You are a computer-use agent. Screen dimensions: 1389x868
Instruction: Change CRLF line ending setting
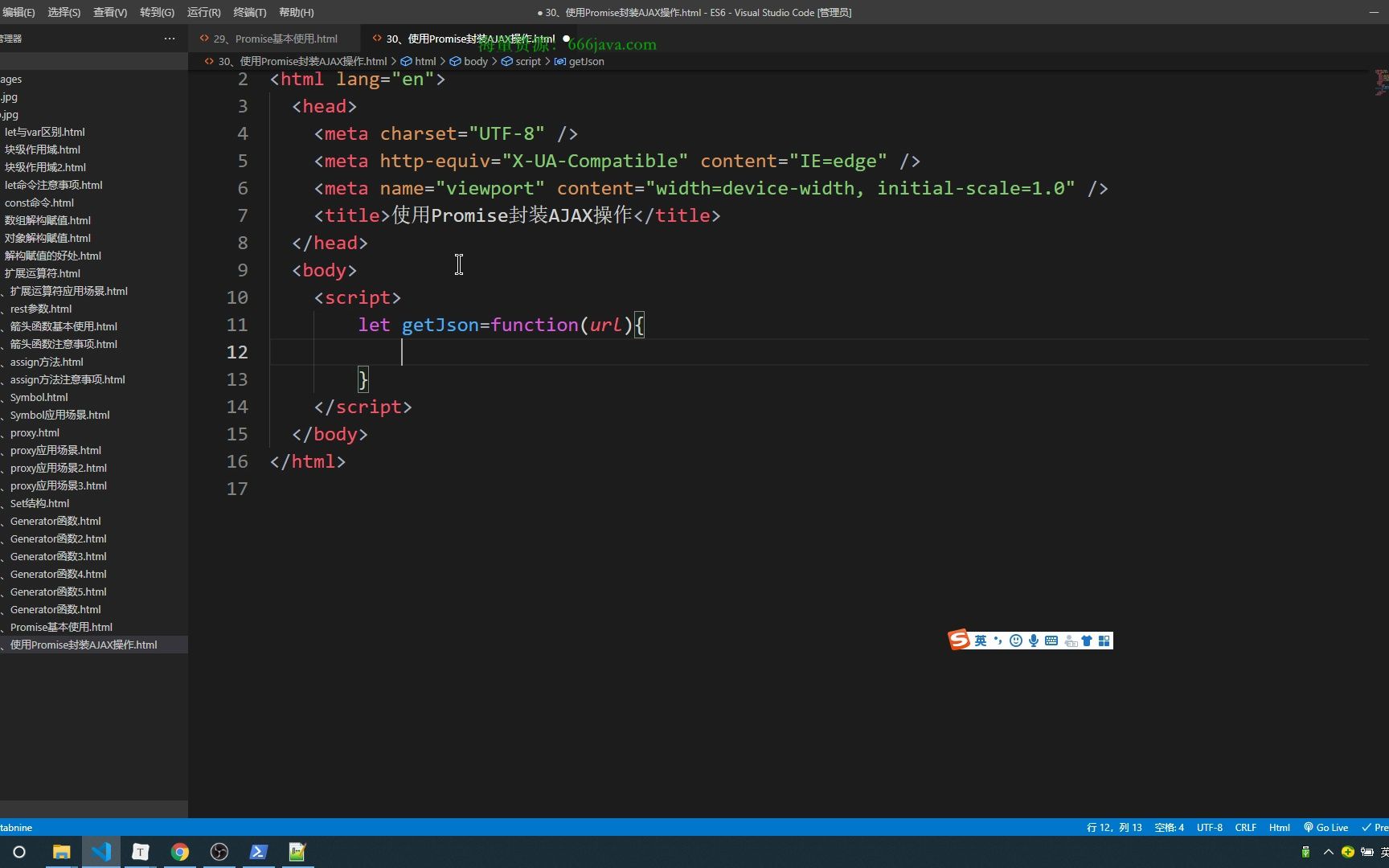[x=1245, y=827]
